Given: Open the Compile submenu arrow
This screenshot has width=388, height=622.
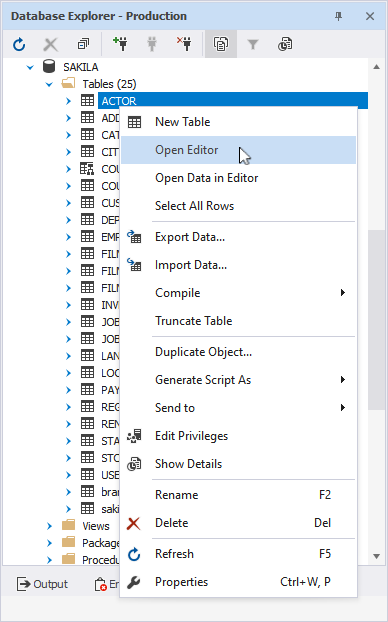Looking at the screenshot, I should (343, 293).
